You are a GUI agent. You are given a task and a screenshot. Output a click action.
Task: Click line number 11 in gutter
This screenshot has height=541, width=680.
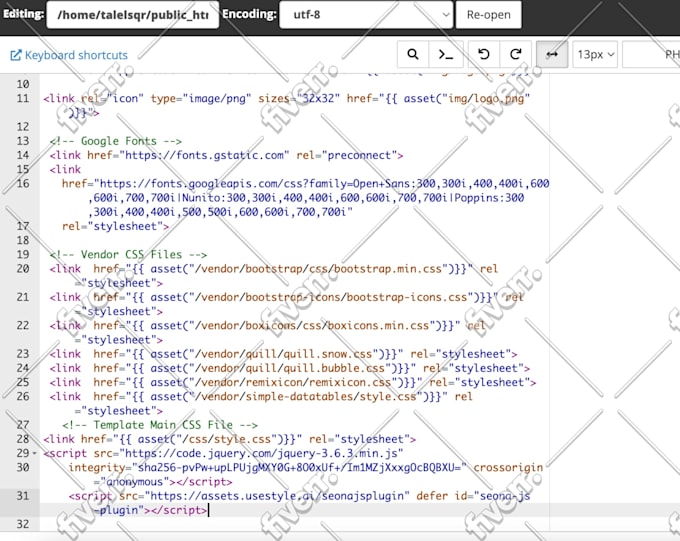(x=23, y=98)
